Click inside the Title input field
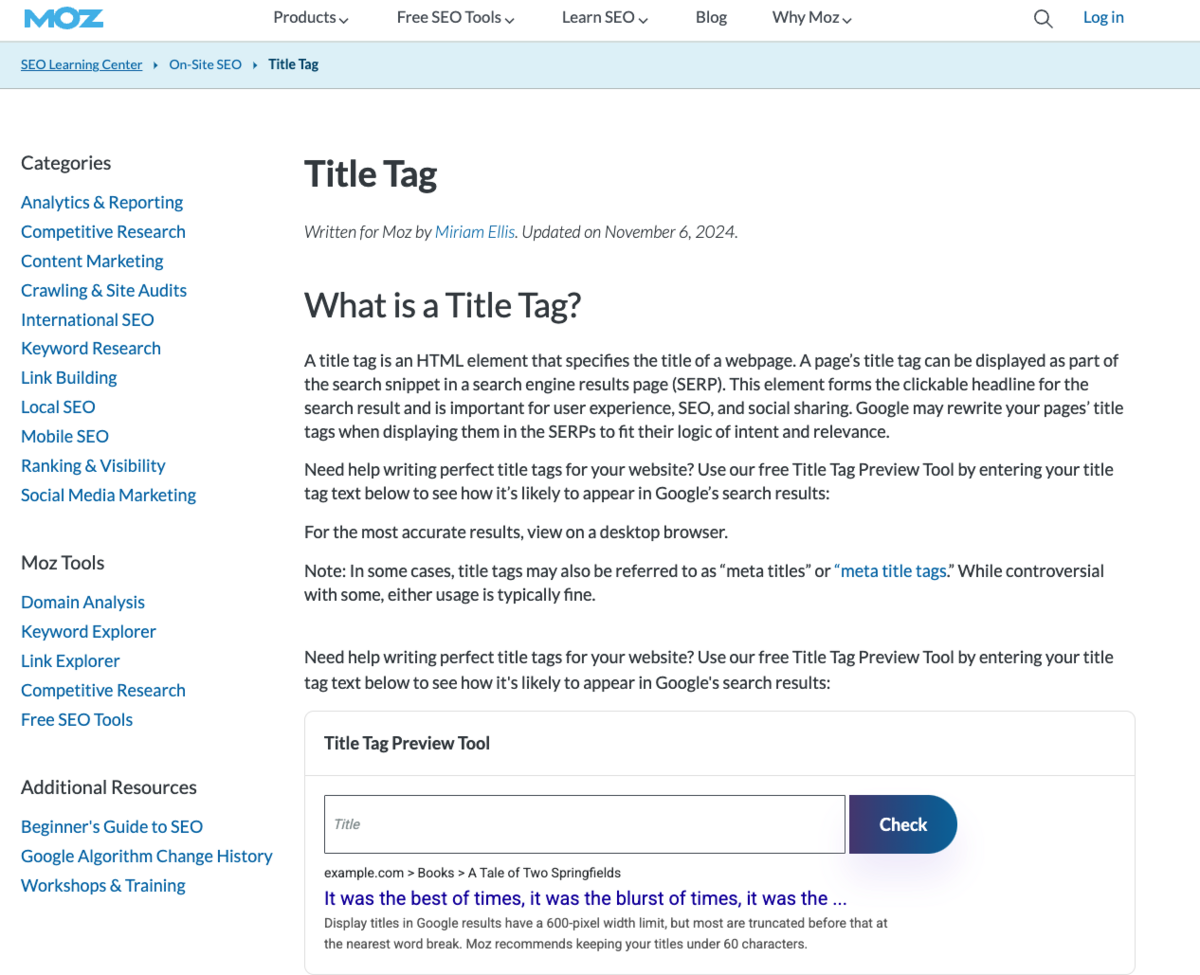 coord(584,823)
